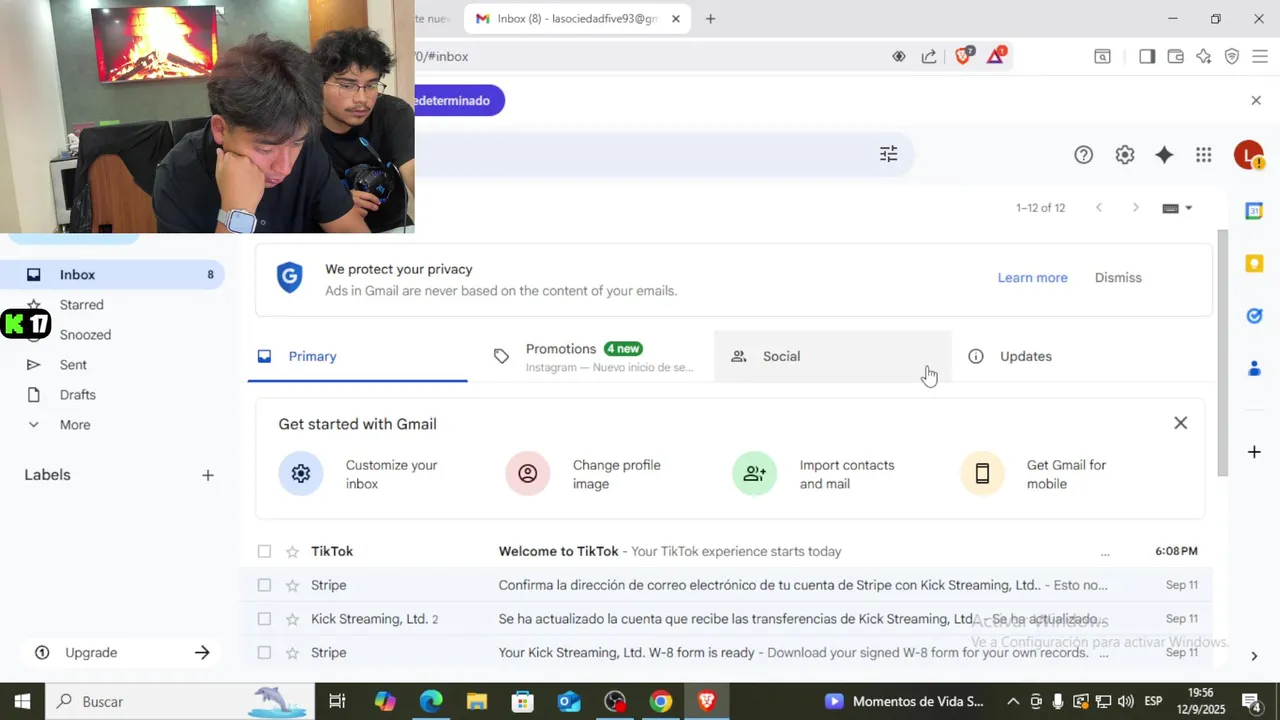Open Snoozed folder
The width and height of the screenshot is (1280, 720).
(x=85, y=335)
